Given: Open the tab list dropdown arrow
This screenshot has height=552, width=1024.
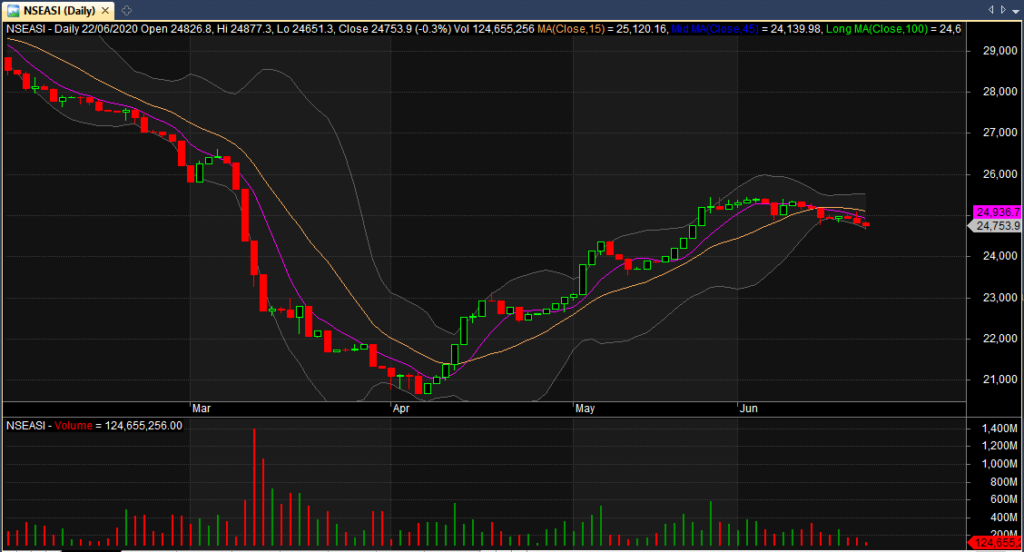Looking at the screenshot, I should point(1015,10).
